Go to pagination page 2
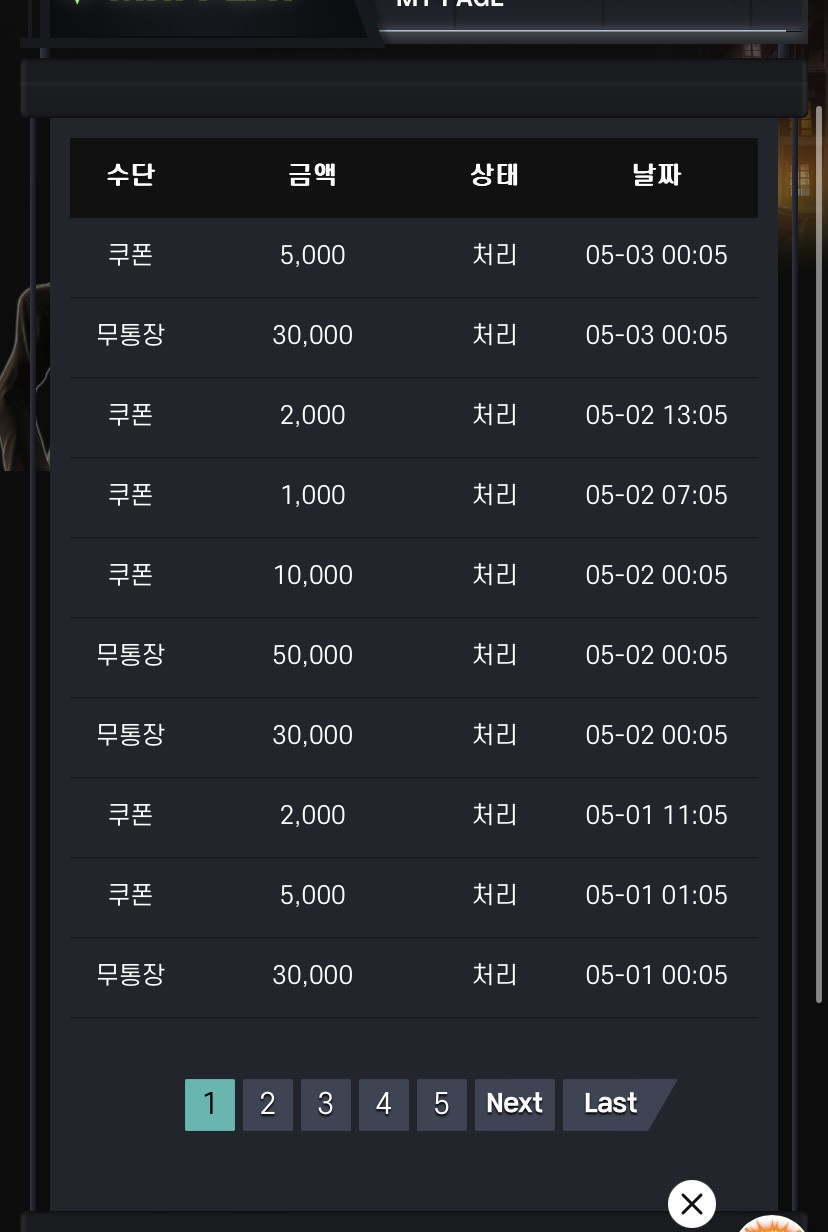The image size is (828, 1232). point(268,1104)
